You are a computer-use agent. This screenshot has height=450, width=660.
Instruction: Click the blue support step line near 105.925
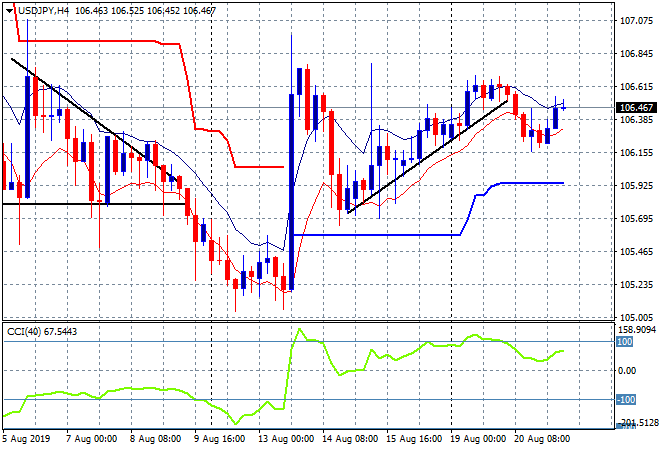[532, 183]
